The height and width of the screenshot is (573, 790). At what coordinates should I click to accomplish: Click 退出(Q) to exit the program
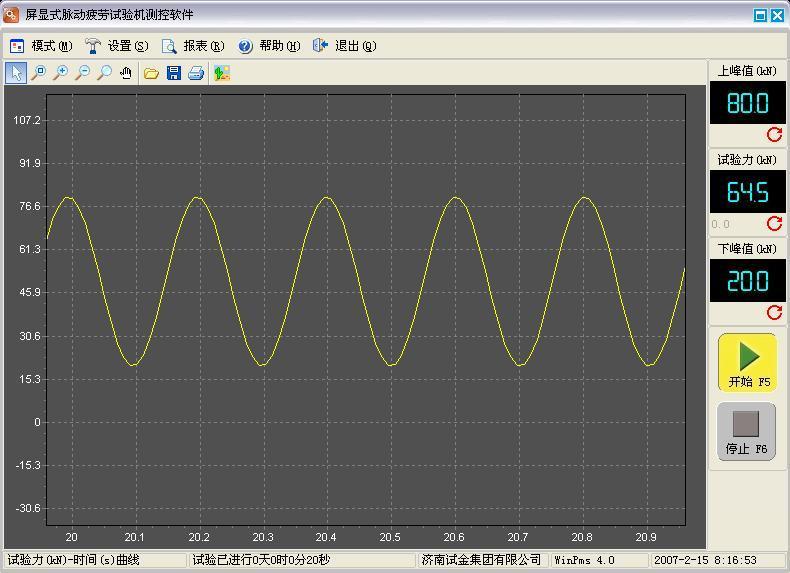click(x=345, y=46)
